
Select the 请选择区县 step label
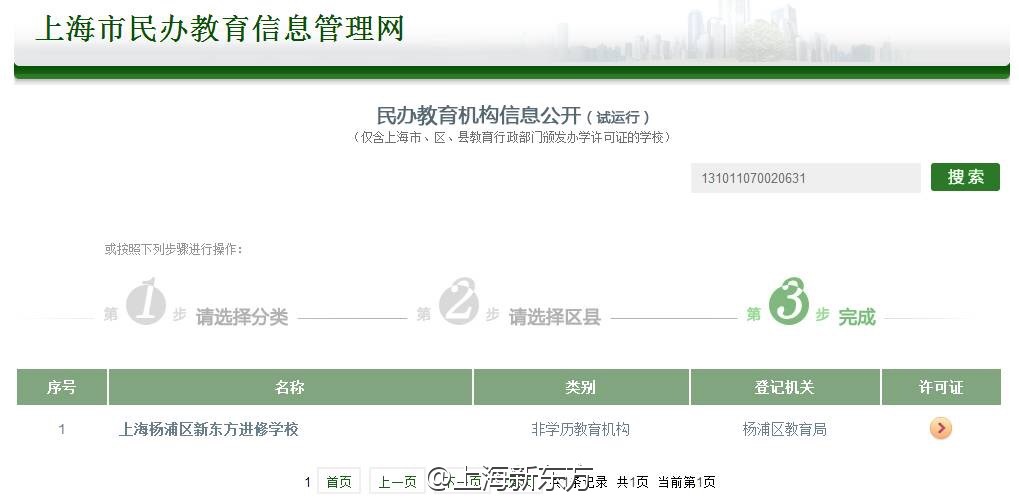554,317
